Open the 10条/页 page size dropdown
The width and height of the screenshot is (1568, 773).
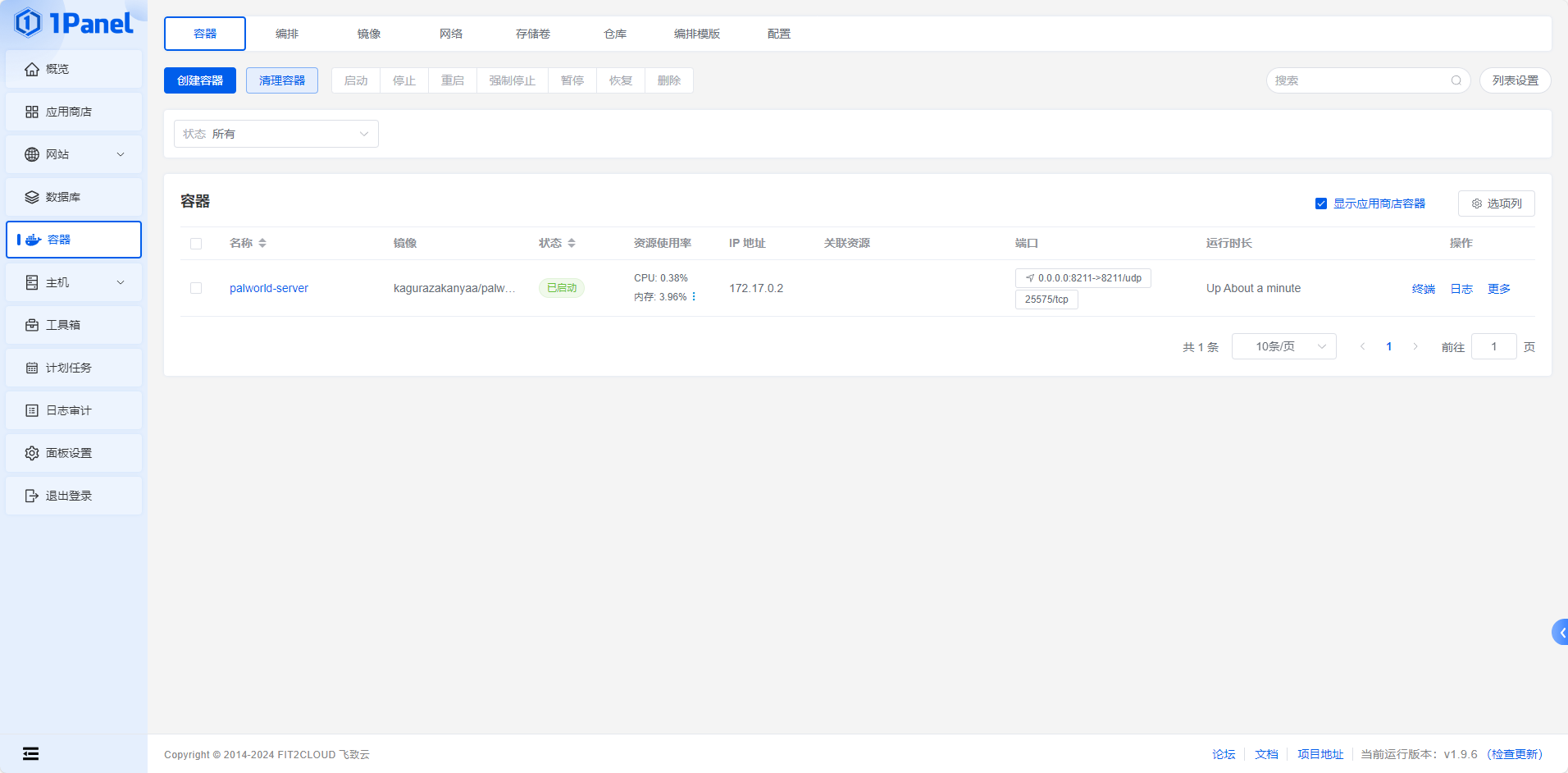(x=1283, y=346)
